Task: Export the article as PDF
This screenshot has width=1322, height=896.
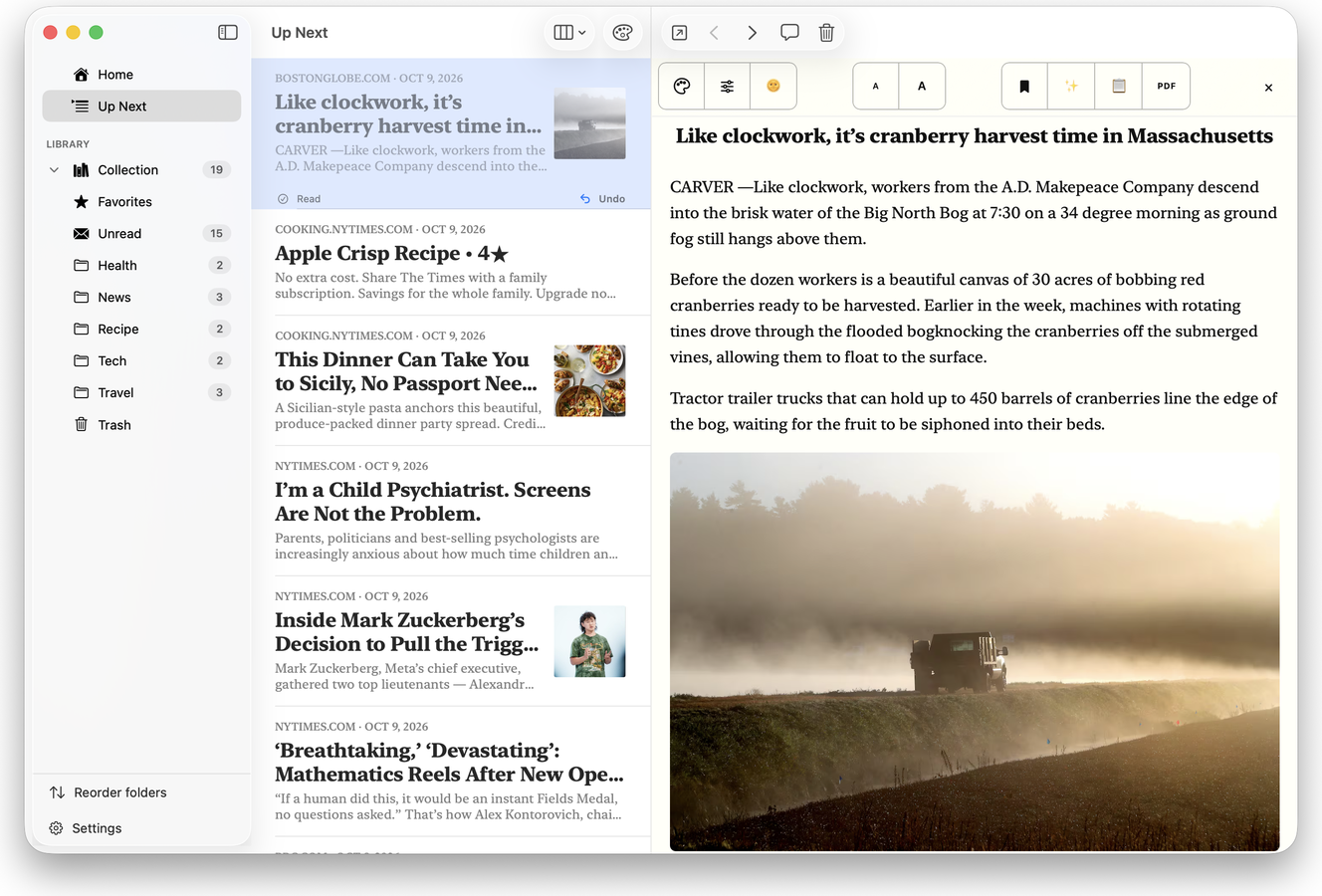Action: point(1167,87)
